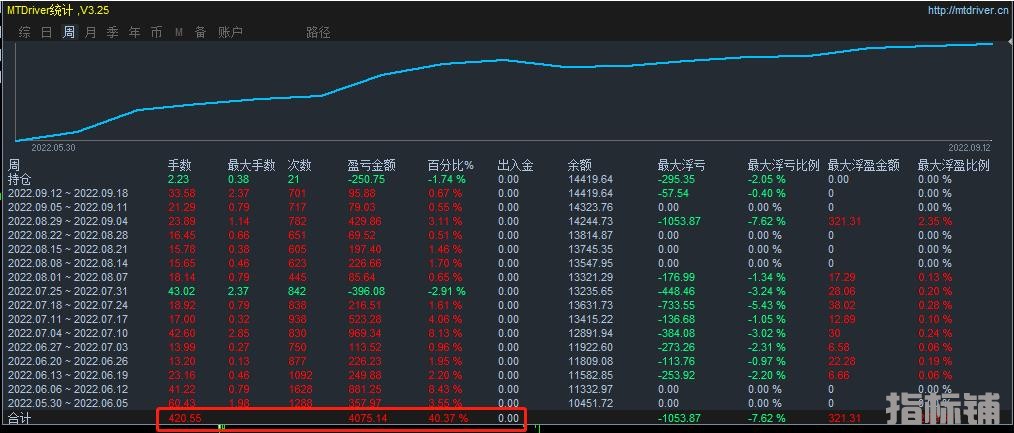Open the 备 notes tab
The width and height of the screenshot is (1014, 433).
pyautogui.click(x=200, y=32)
